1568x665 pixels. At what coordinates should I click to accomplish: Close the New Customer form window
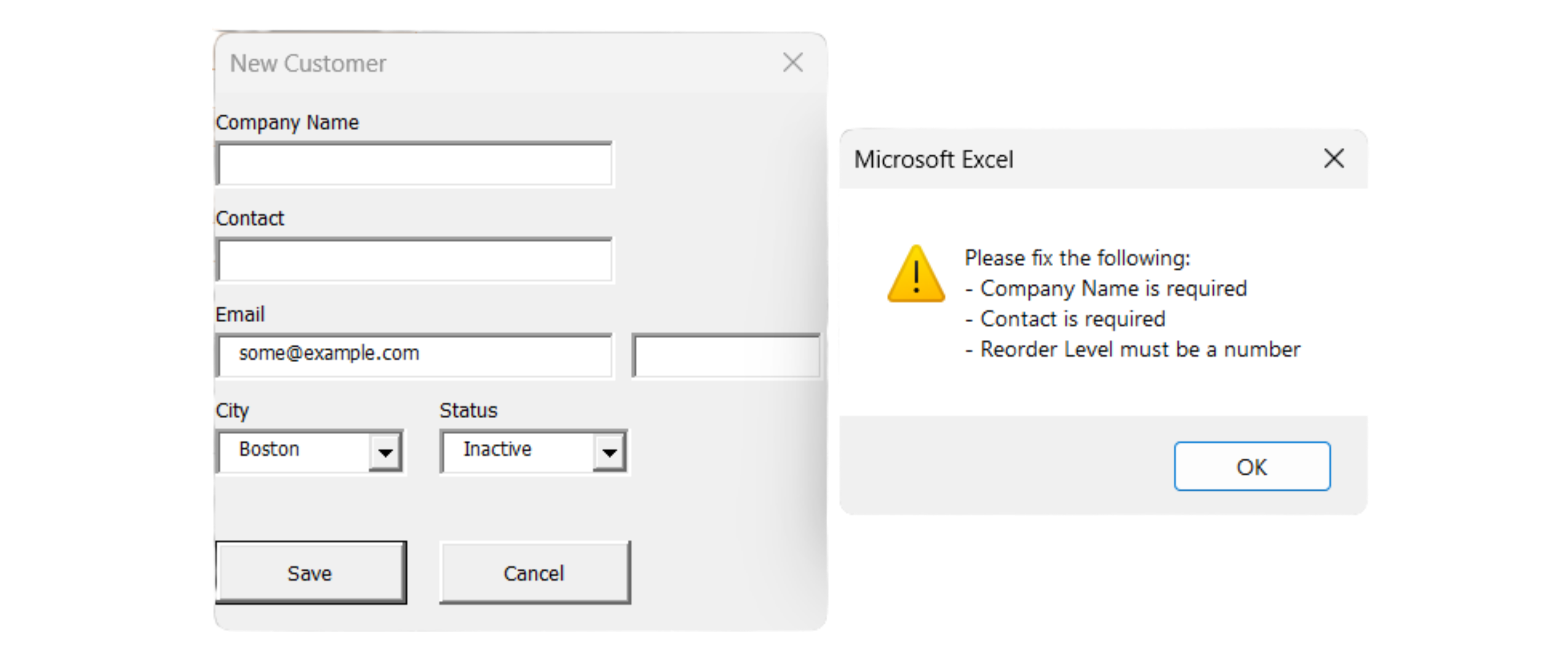793,62
